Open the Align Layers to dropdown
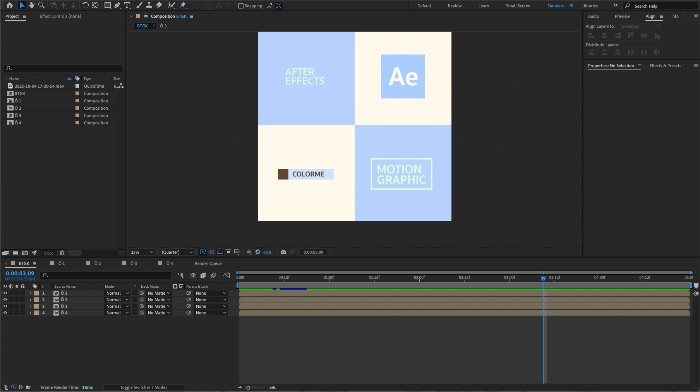This screenshot has height=392, width=700. (x=640, y=26)
